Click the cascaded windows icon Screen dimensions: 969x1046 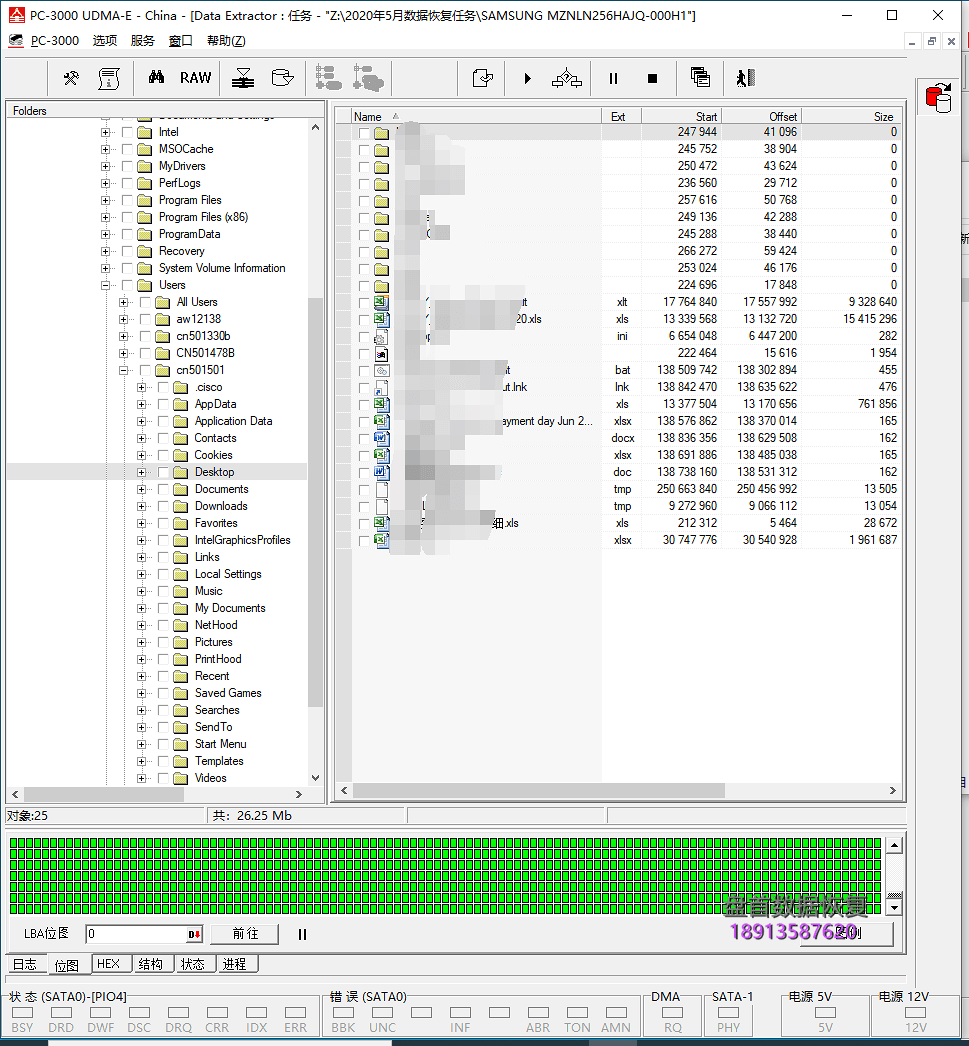click(700, 78)
